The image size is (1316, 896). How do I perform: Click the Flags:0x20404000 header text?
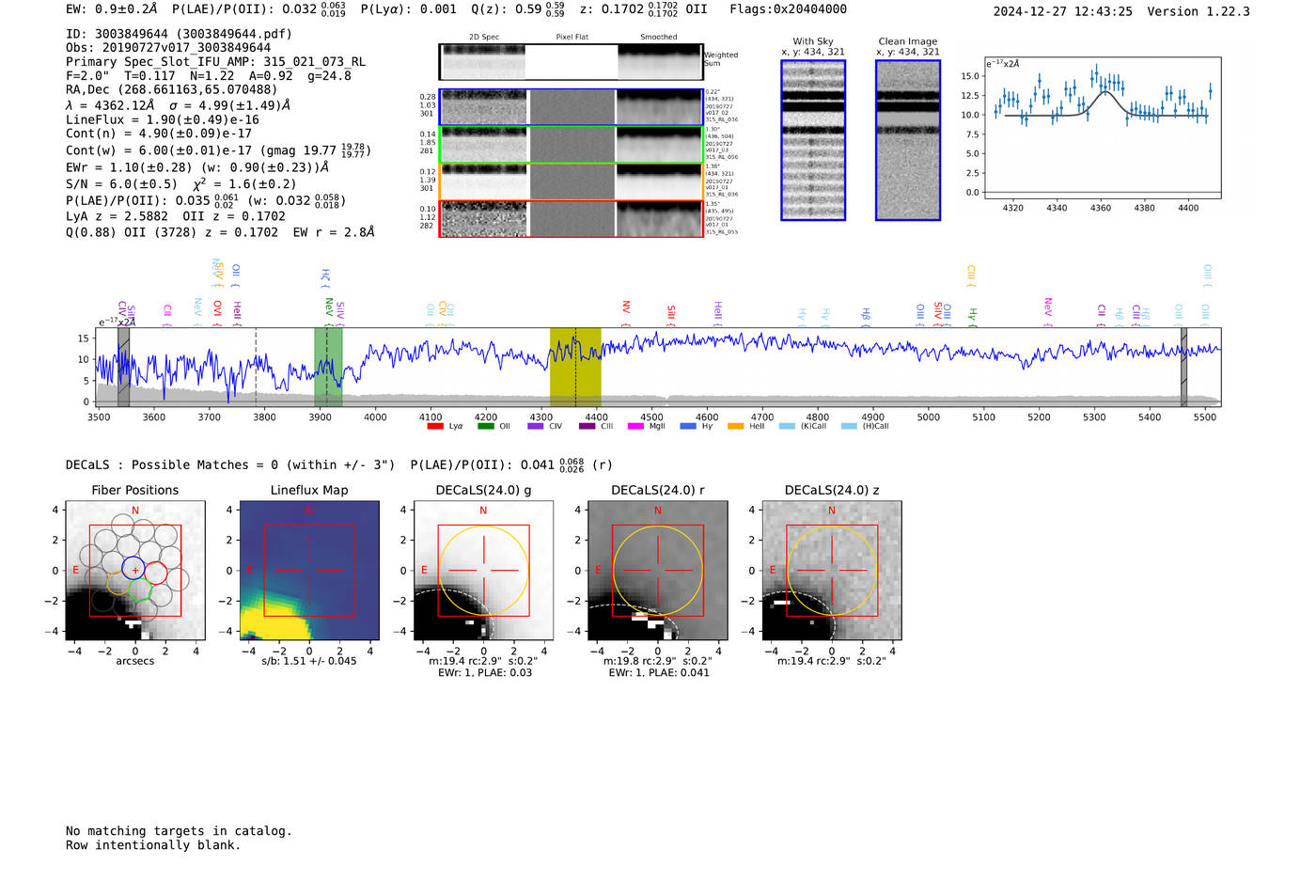coord(788,9)
